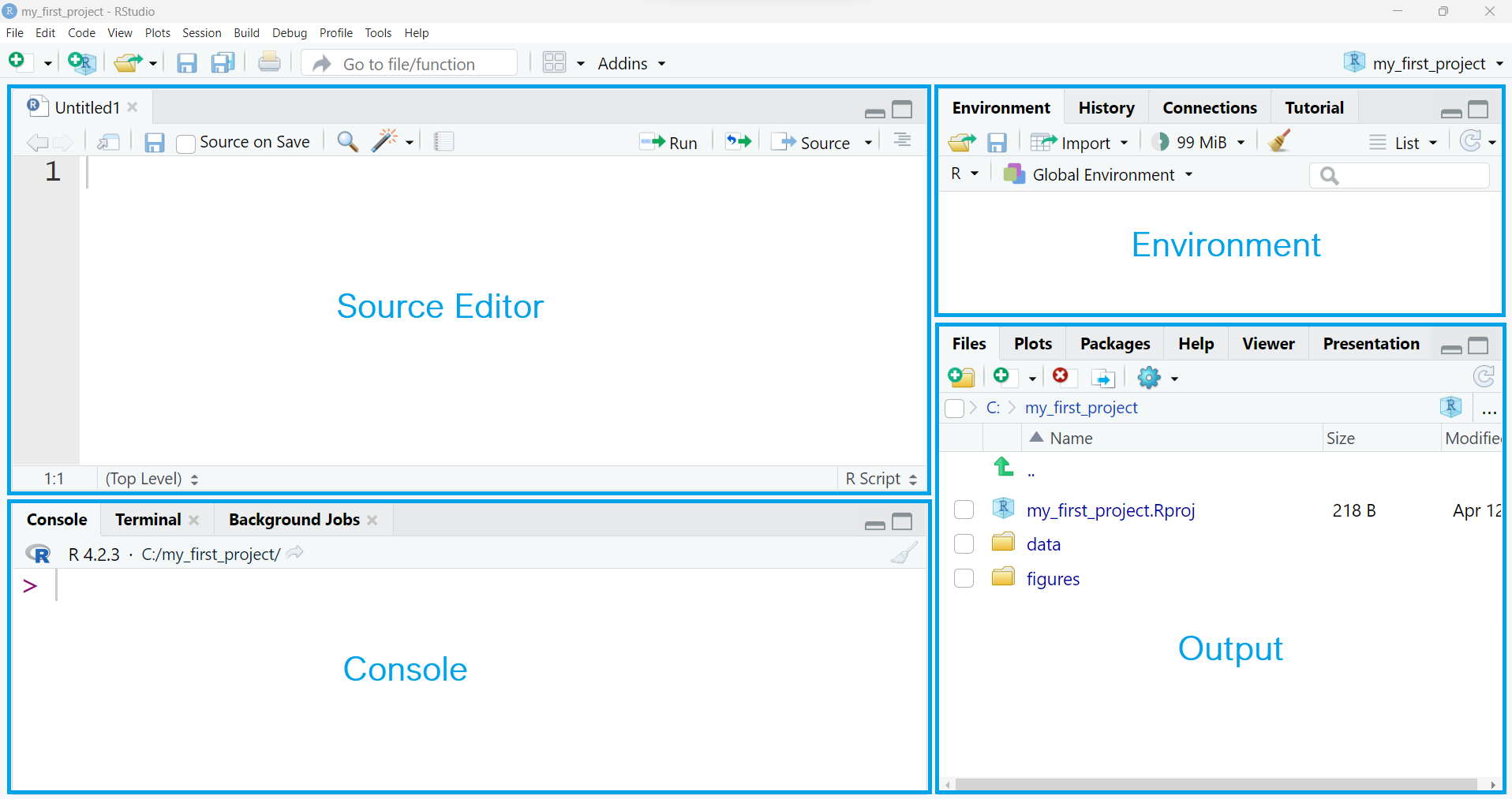Save current document from main toolbar
Screen dimensions: 1512x799
click(x=186, y=63)
